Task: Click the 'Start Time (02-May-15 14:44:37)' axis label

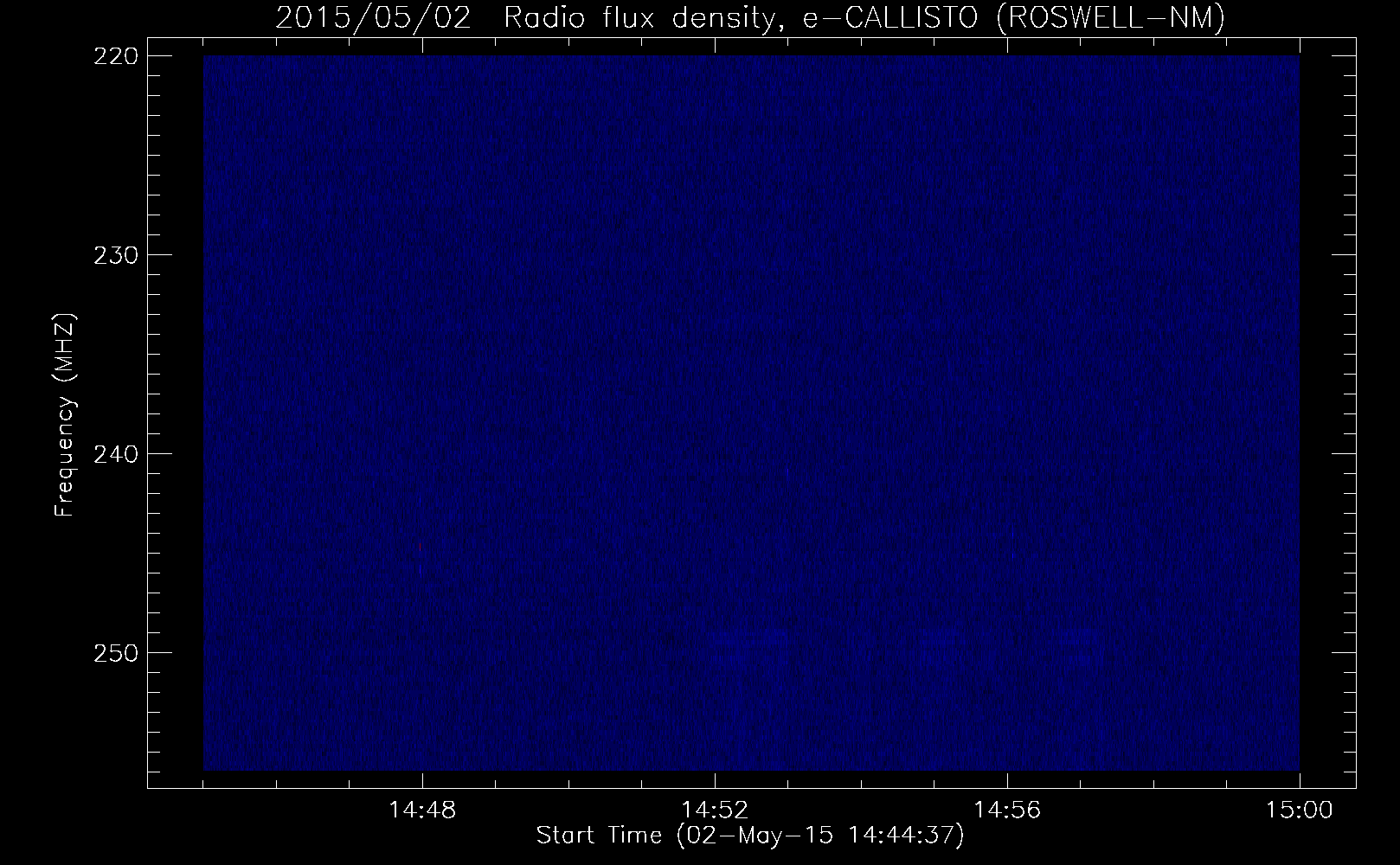Action: [749, 836]
